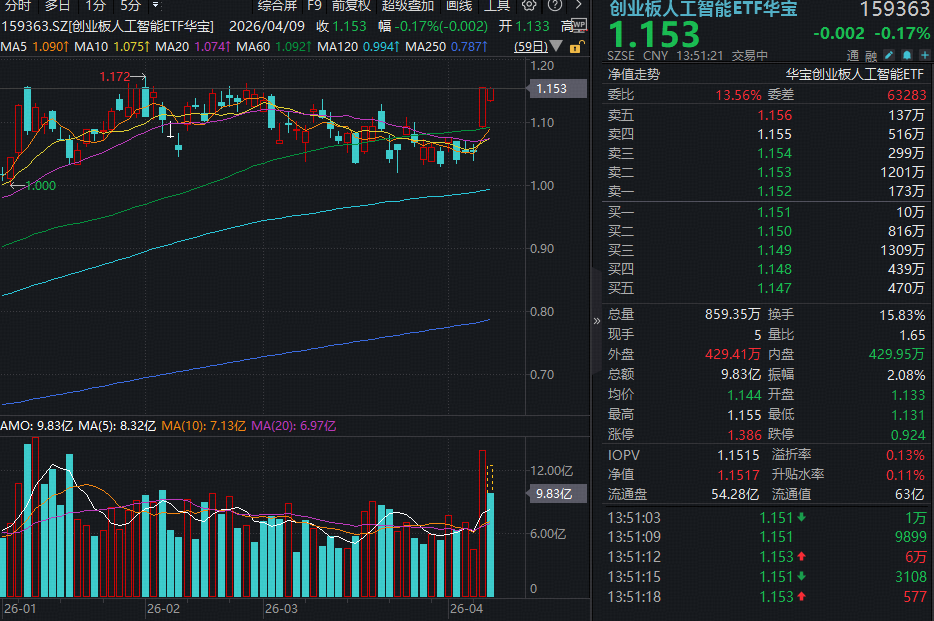The image size is (934, 621).
Task: Switch to the 分时 intraday tab
Action: (x=17, y=5)
